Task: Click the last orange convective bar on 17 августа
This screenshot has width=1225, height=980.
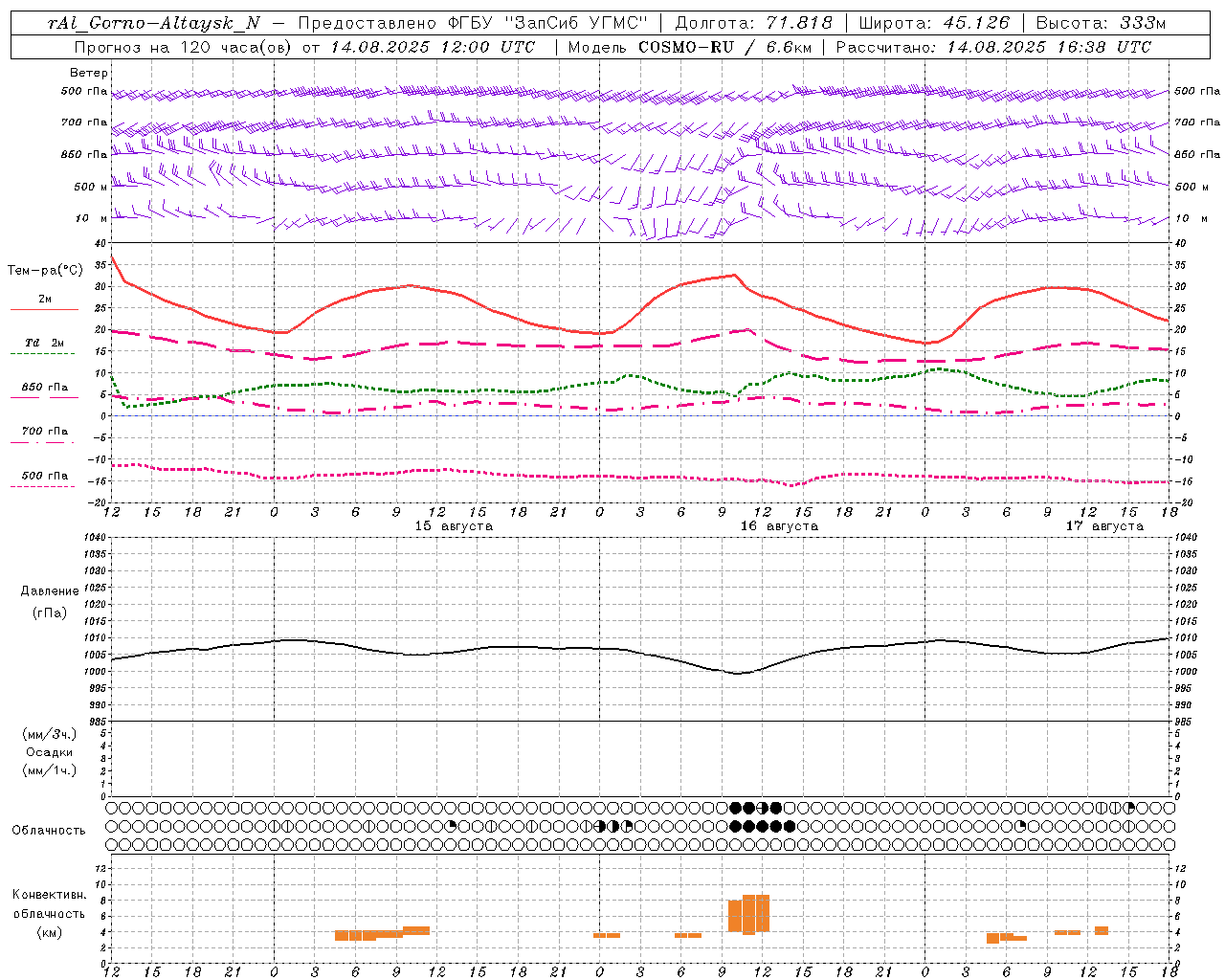Action: [1102, 930]
